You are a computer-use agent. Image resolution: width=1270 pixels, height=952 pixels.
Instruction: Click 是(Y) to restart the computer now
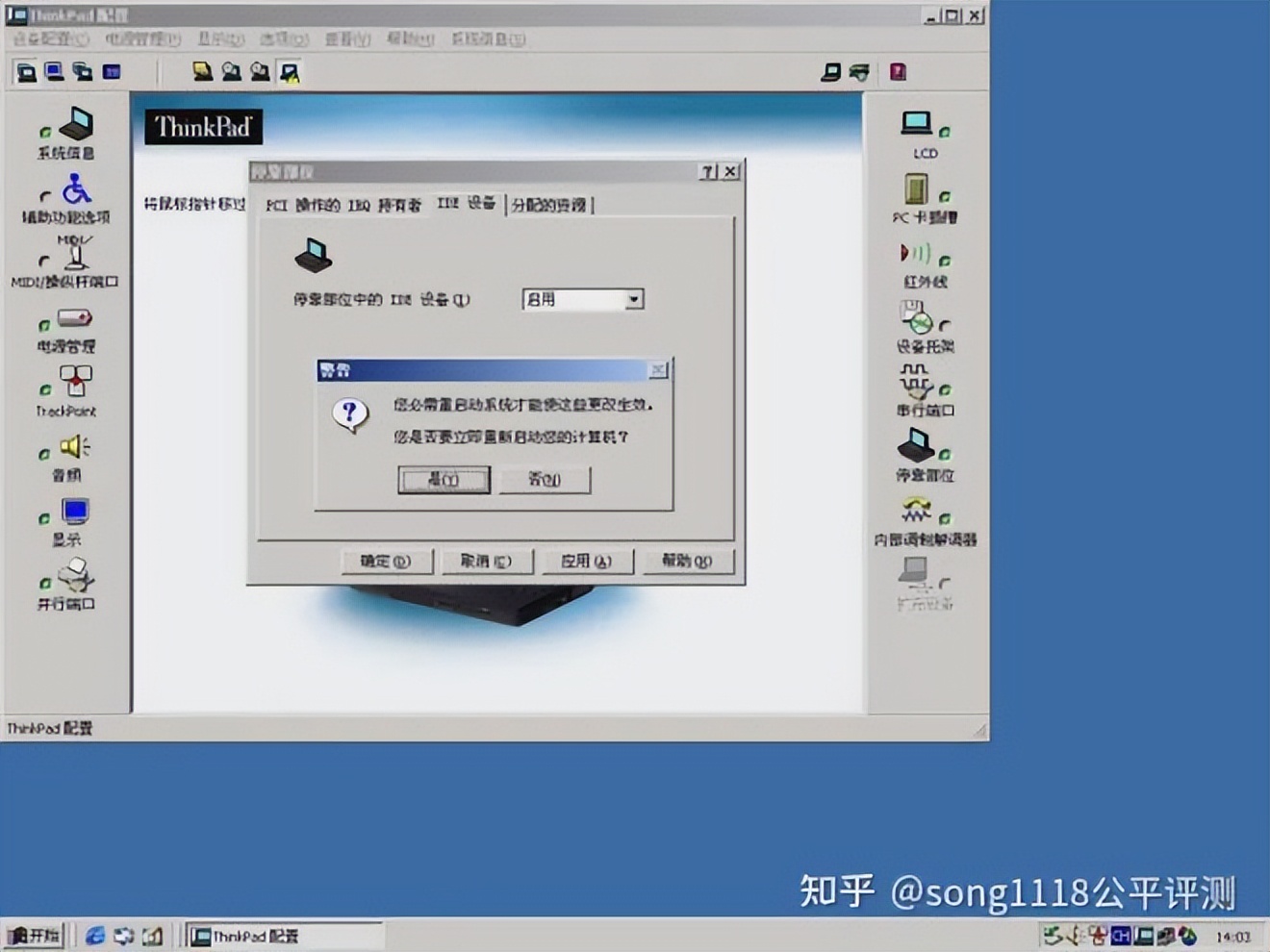(x=444, y=479)
